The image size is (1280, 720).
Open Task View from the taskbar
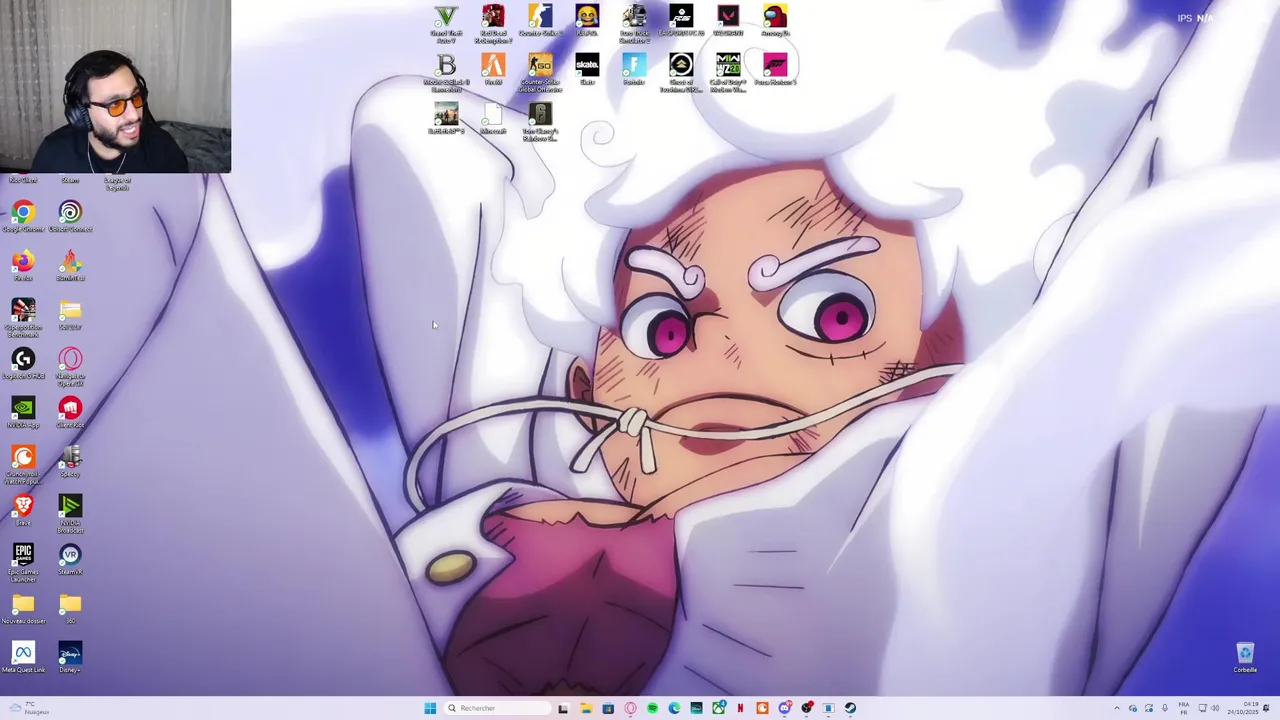tap(563, 708)
